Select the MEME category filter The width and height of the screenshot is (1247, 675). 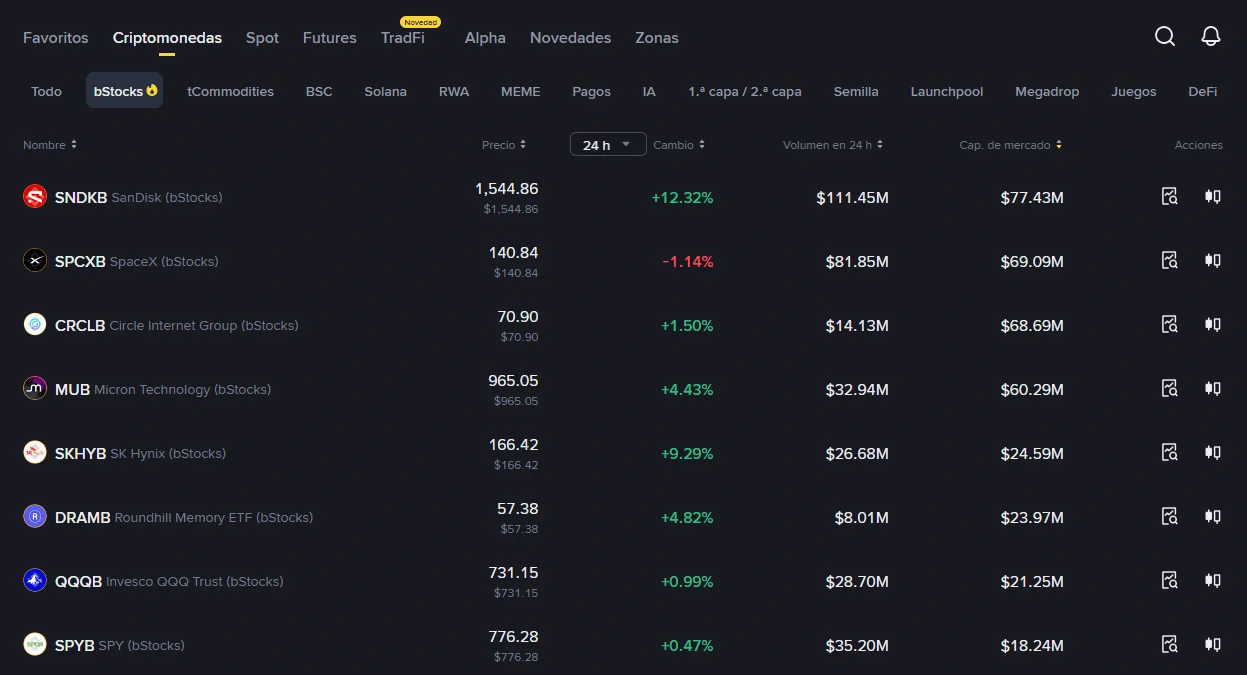tap(521, 91)
